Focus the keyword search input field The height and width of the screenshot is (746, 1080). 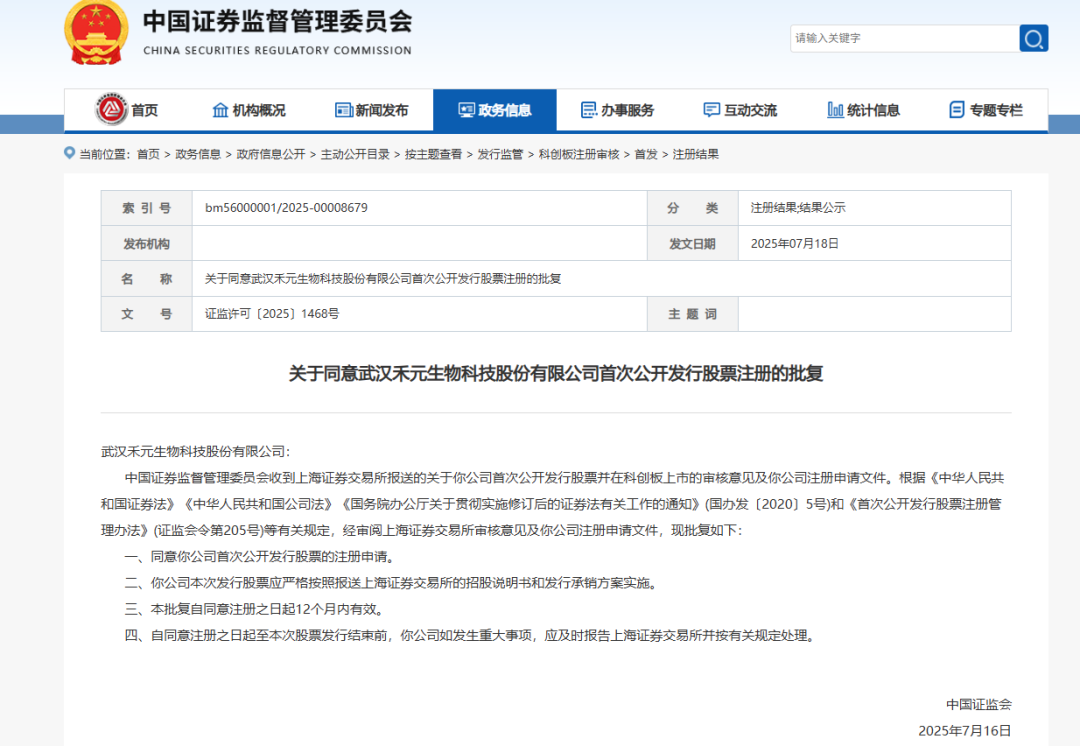pos(903,38)
